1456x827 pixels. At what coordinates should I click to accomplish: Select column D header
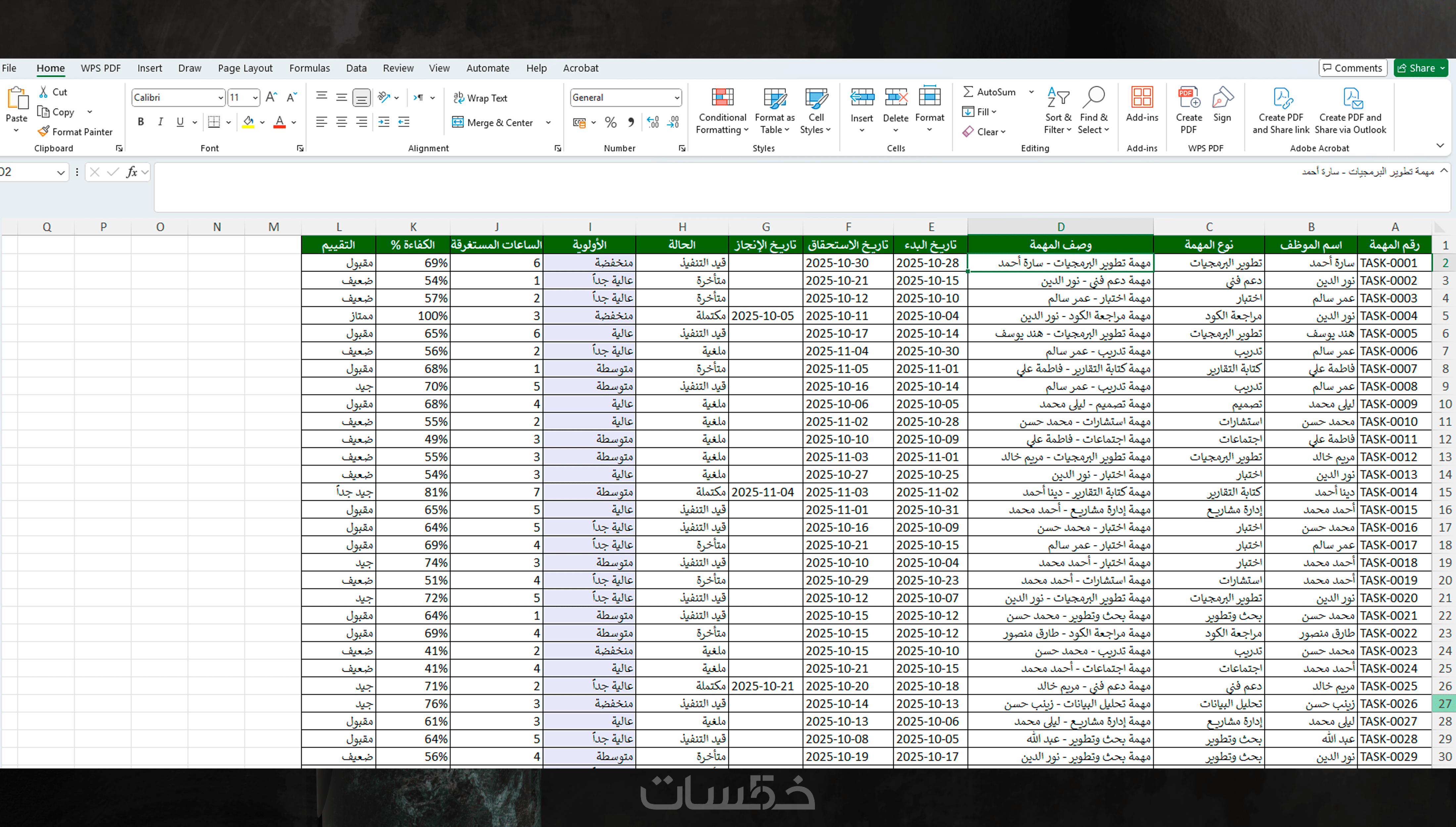[x=1060, y=227]
